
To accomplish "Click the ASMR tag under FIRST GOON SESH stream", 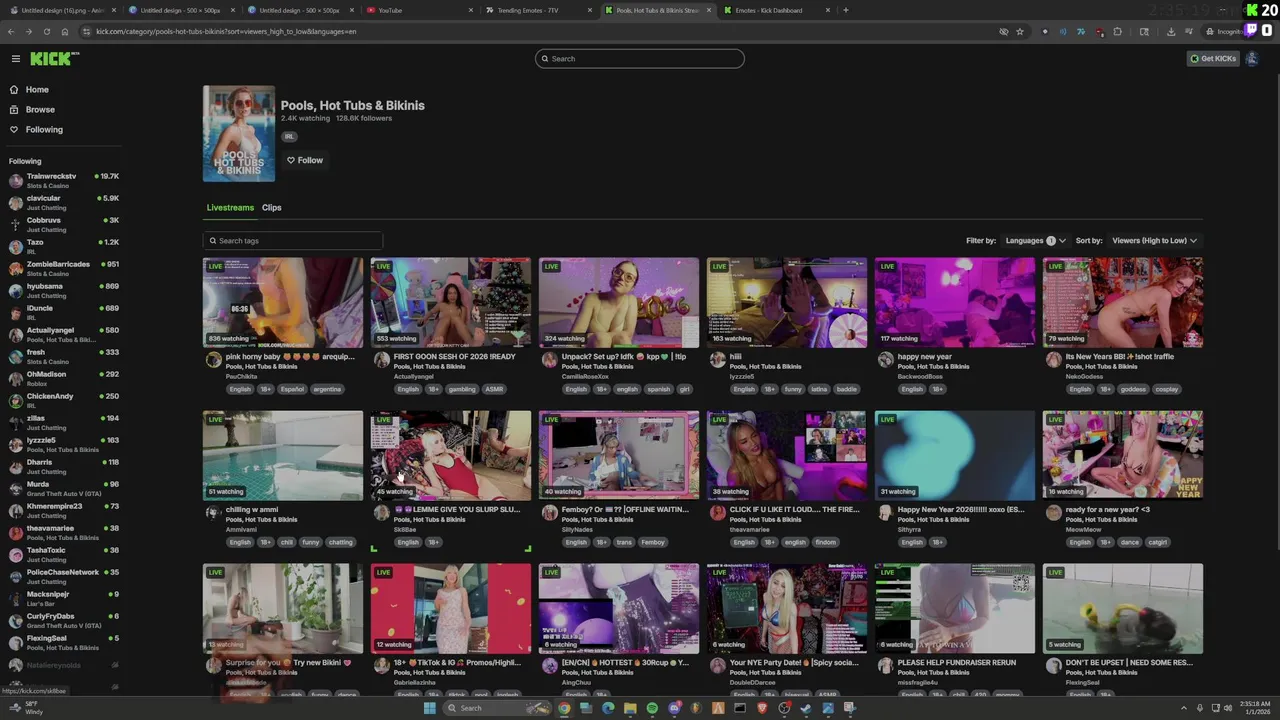I will (494, 389).
